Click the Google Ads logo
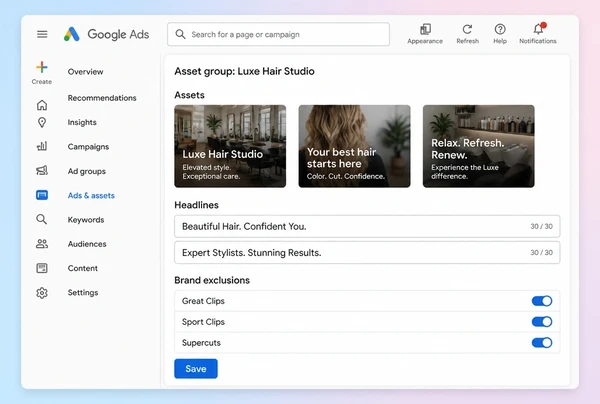The height and width of the screenshot is (404, 600). point(106,34)
